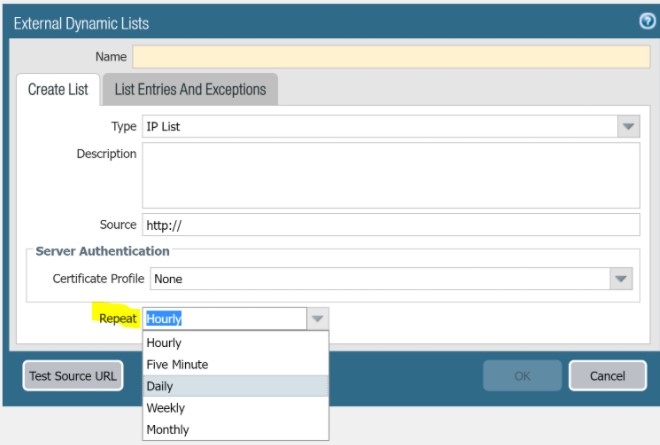The width and height of the screenshot is (660, 445).
Task: Open the Type dropdown arrow
Action: (628, 127)
